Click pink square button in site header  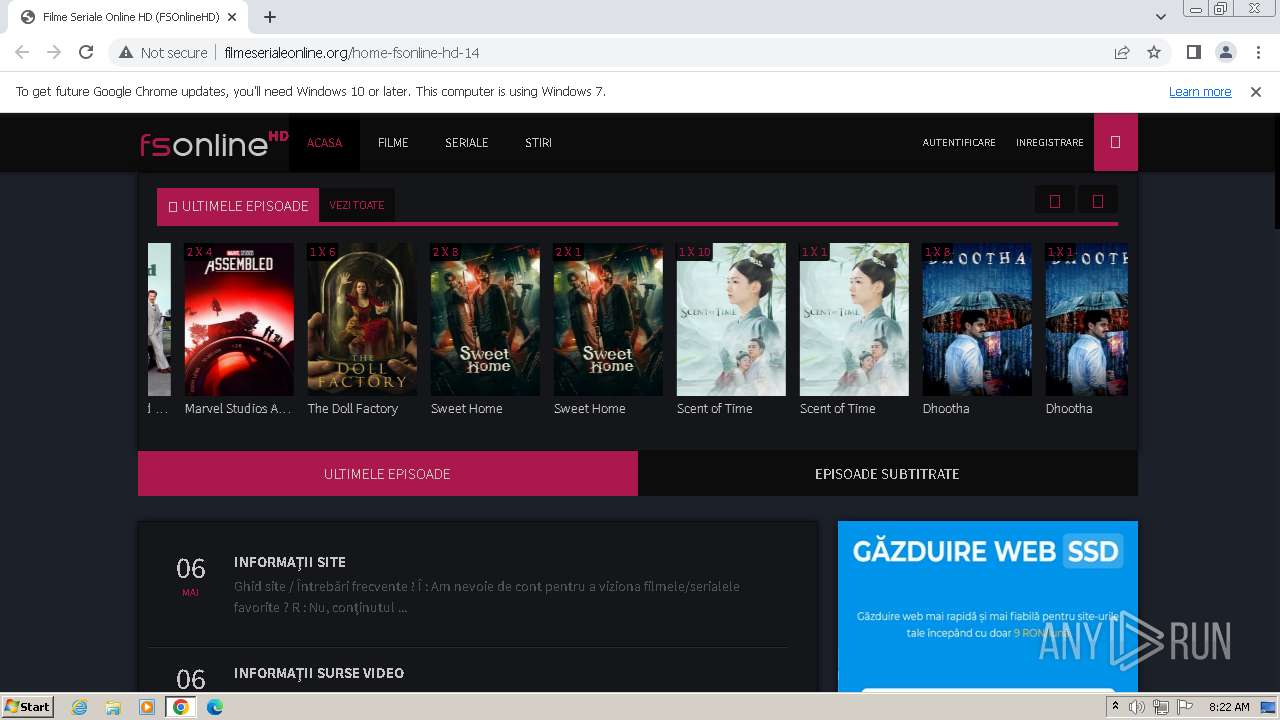(x=1116, y=142)
